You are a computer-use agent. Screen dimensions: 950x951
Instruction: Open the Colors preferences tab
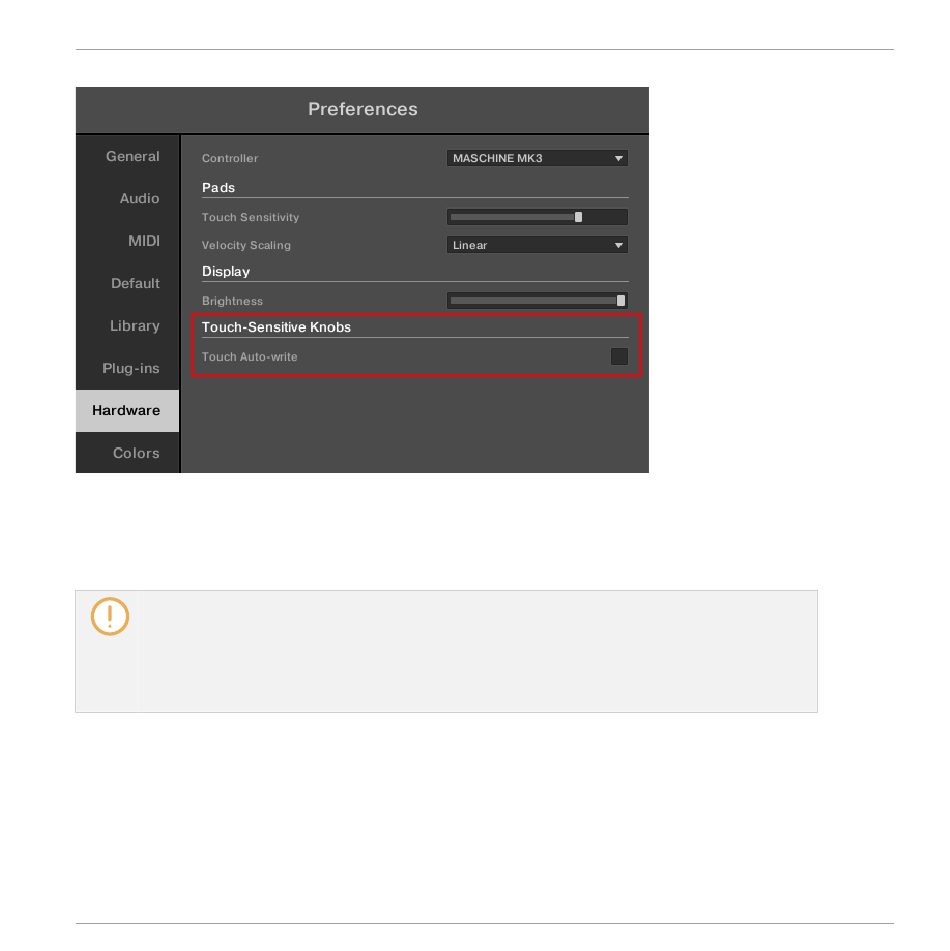pyautogui.click(x=136, y=454)
